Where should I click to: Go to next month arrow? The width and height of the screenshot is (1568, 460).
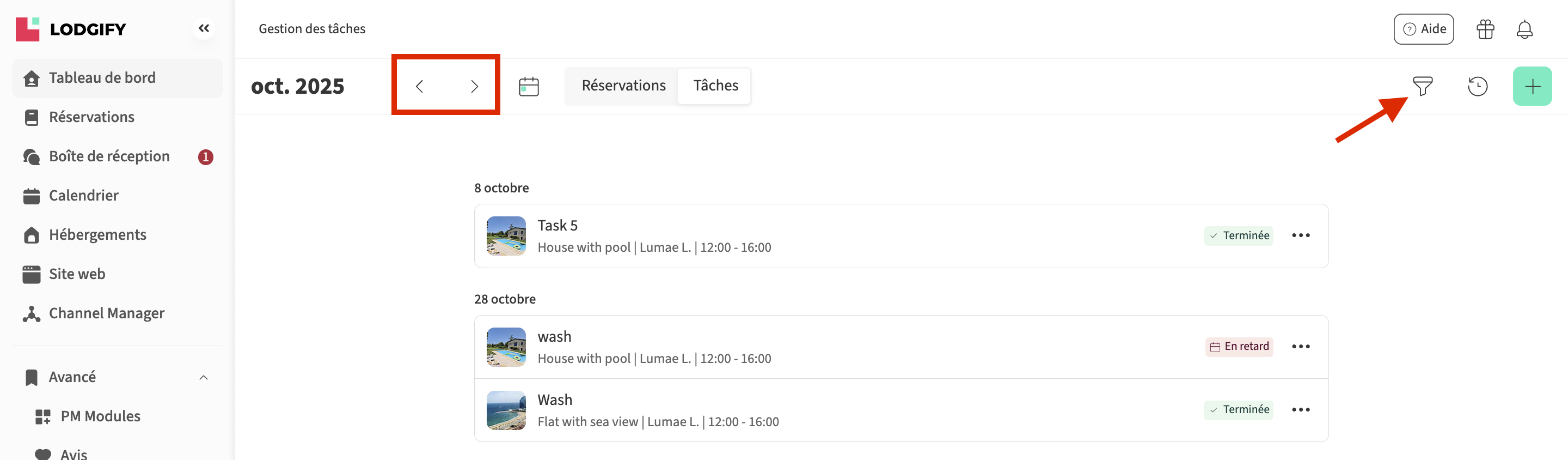coord(474,86)
